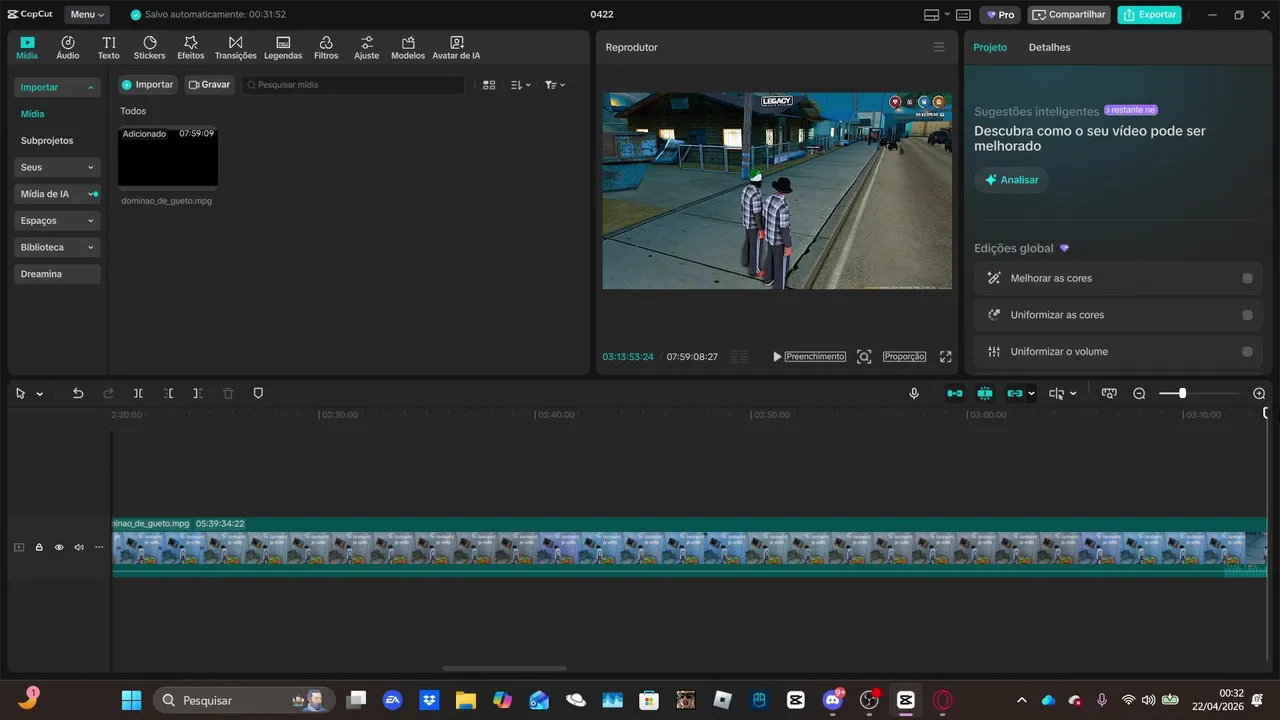The height and width of the screenshot is (720, 1280).
Task: Click the fullscreen icon in the player
Action: coord(946,357)
